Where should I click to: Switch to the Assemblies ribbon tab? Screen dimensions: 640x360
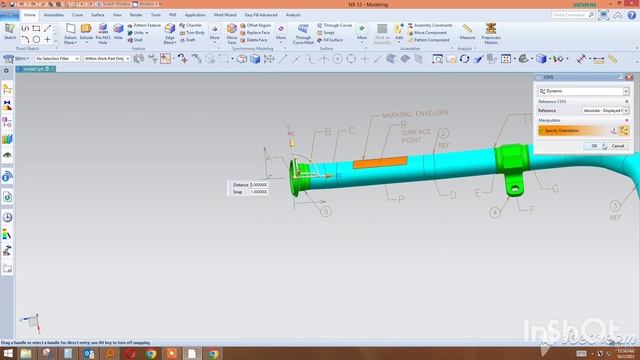click(53, 15)
